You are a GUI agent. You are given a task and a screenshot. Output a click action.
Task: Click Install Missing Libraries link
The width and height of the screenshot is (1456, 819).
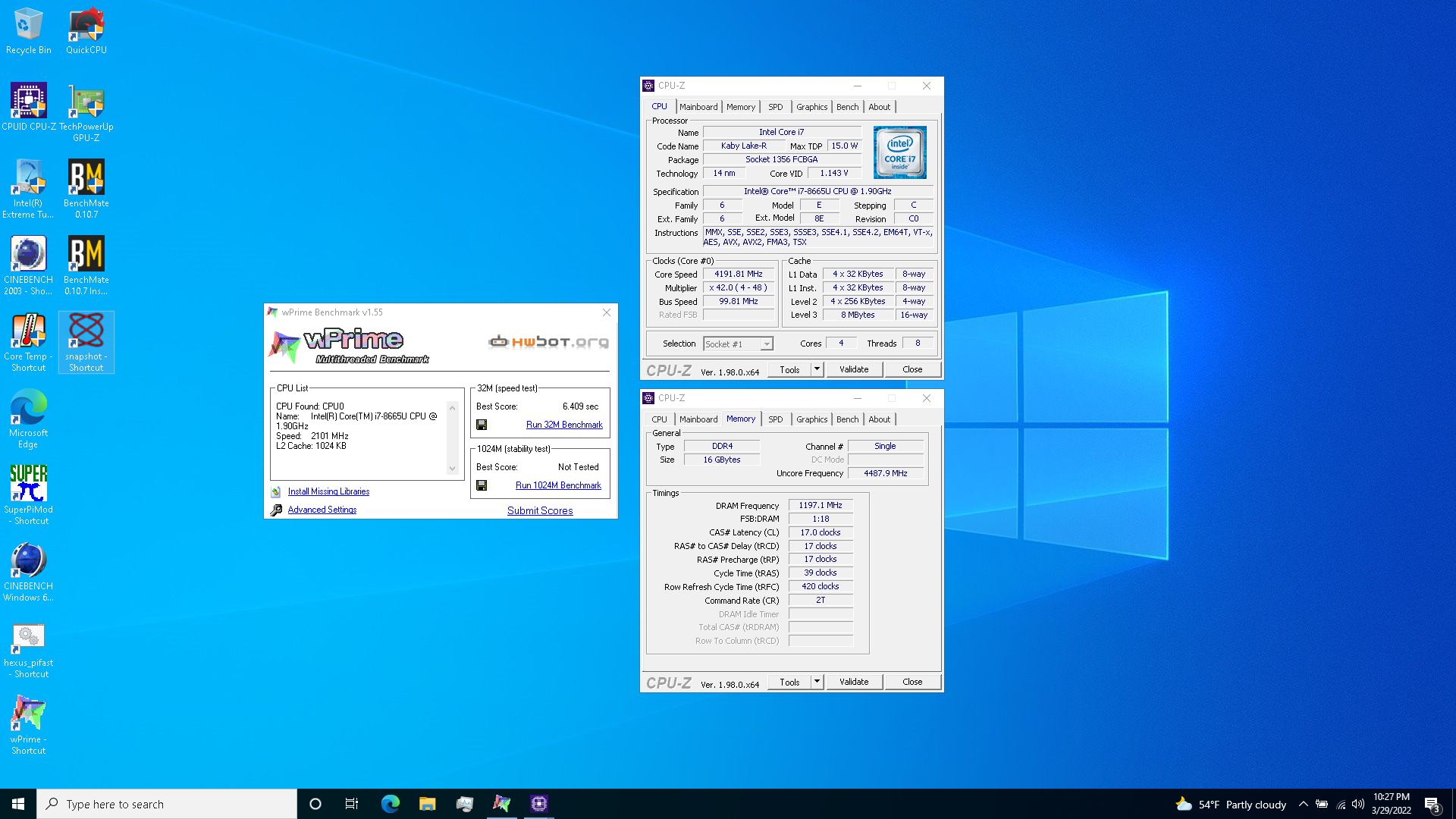coord(328,491)
